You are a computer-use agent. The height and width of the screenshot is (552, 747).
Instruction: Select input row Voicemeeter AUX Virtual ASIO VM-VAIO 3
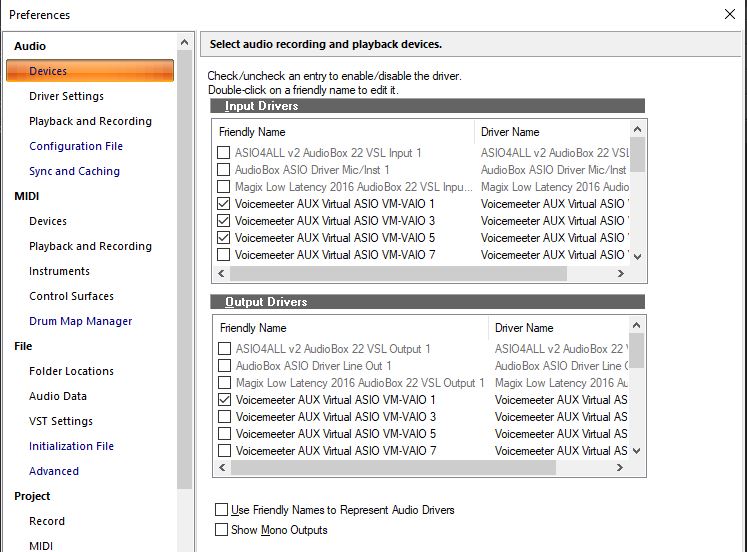[335, 221]
